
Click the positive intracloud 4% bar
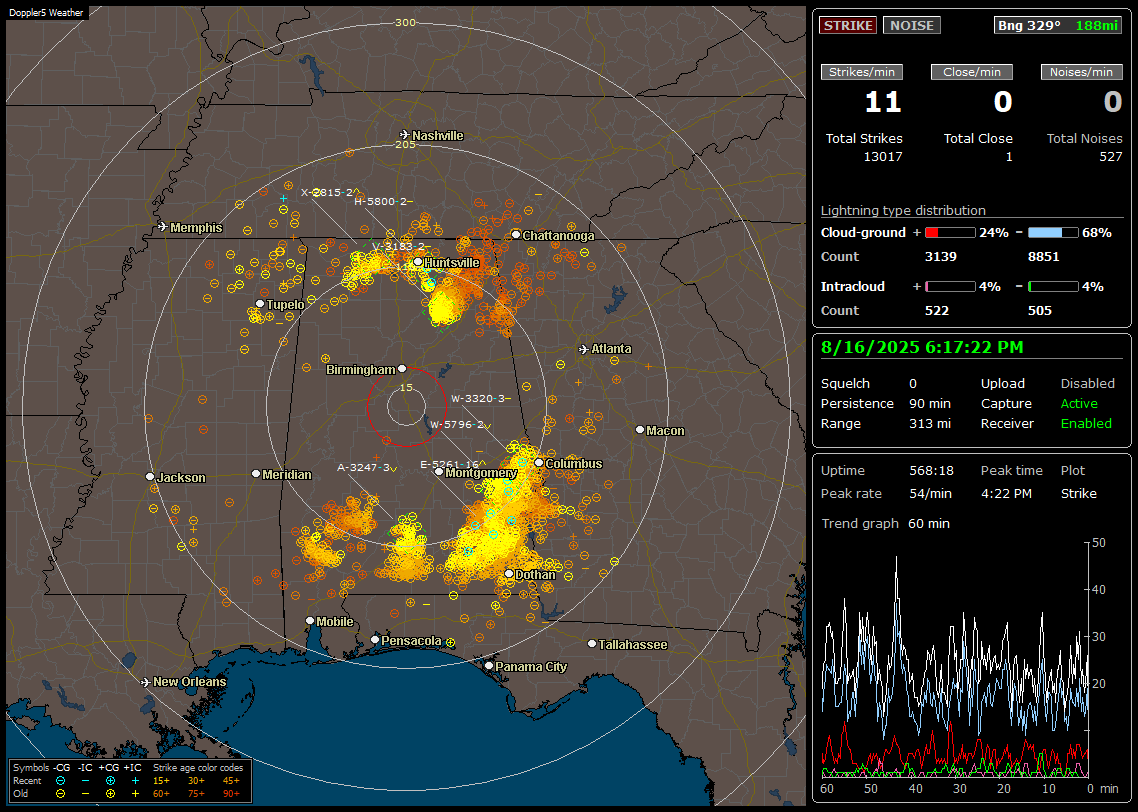[950, 287]
